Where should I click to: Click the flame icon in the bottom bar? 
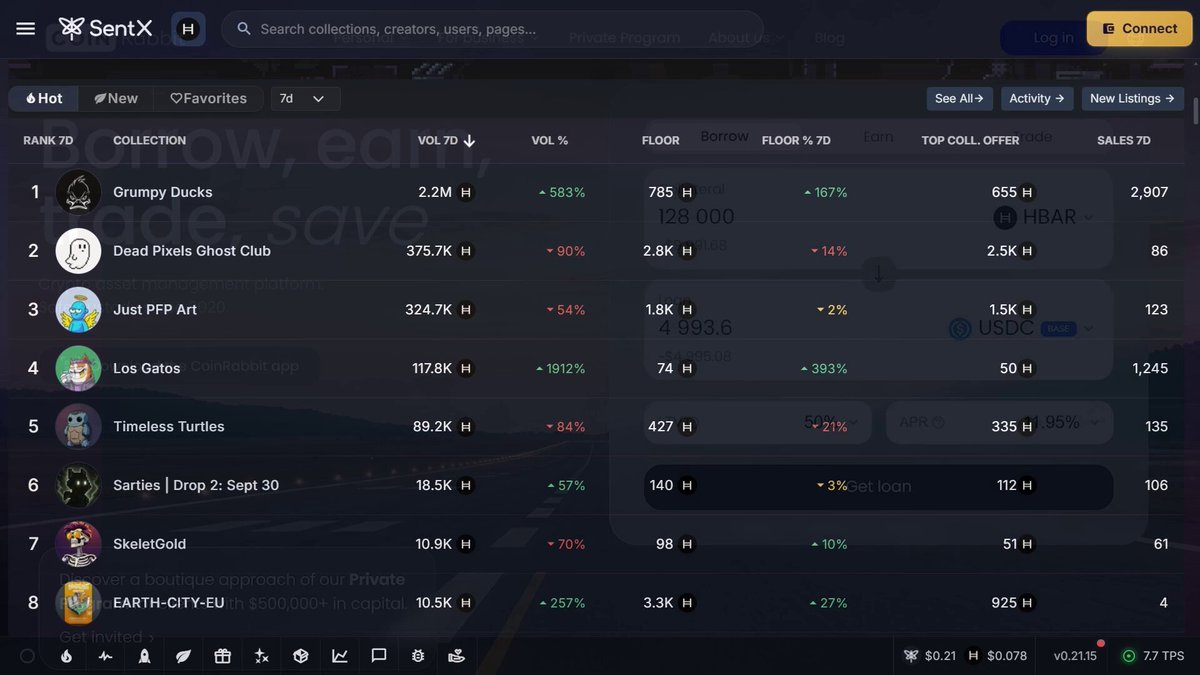click(x=66, y=656)
